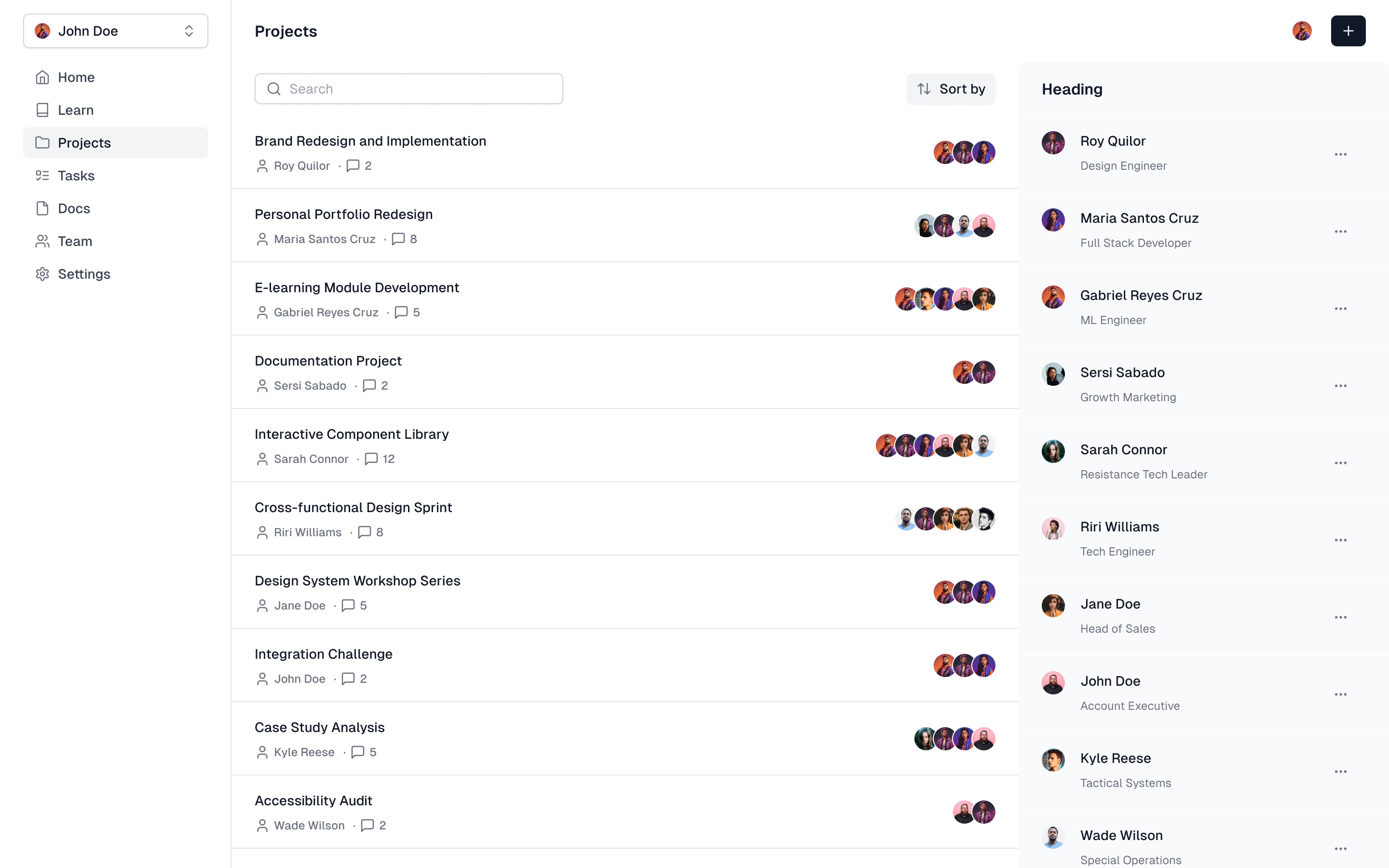The width and height of the screenshot is (1389, 868).
Task: Open more options for Roy Quilor
Action: 1340,154
